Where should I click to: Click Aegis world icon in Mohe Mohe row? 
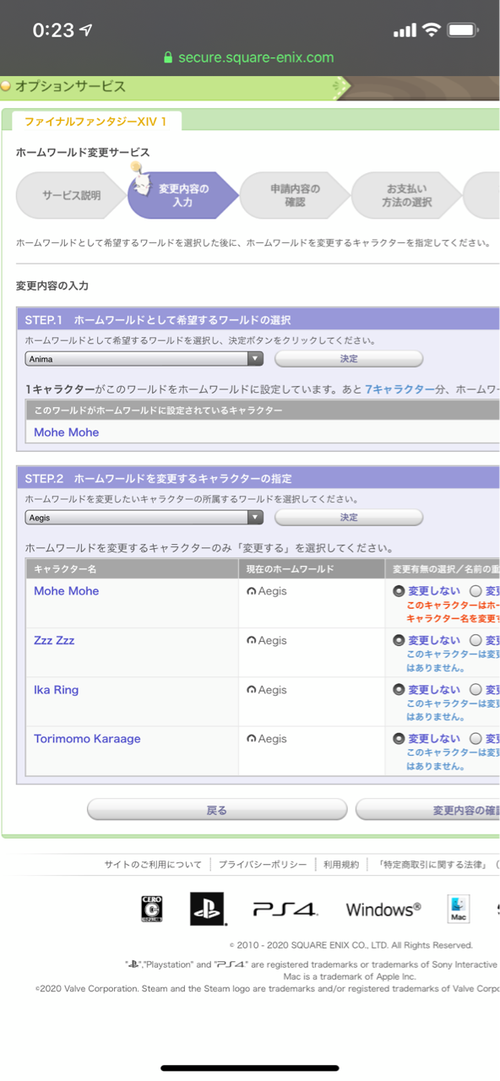click(x=252, y=592)
